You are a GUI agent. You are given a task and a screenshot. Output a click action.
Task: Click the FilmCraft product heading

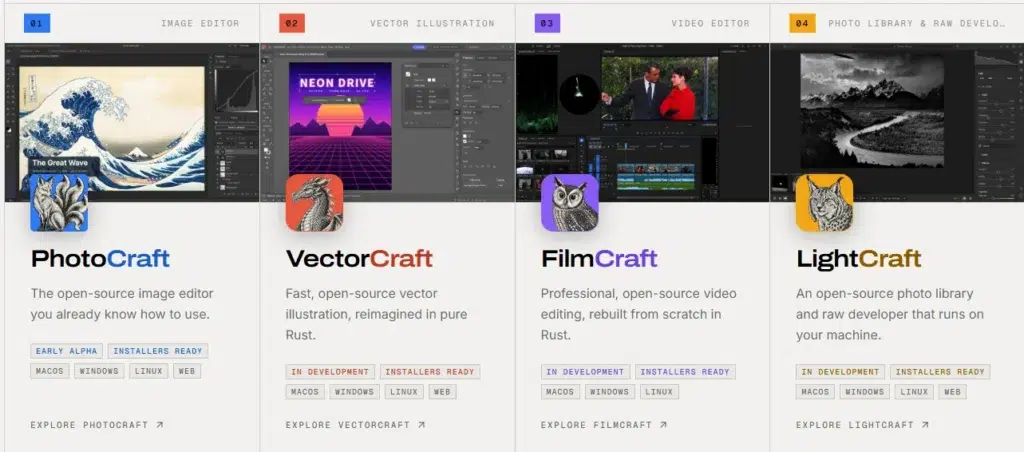(599, 259)
